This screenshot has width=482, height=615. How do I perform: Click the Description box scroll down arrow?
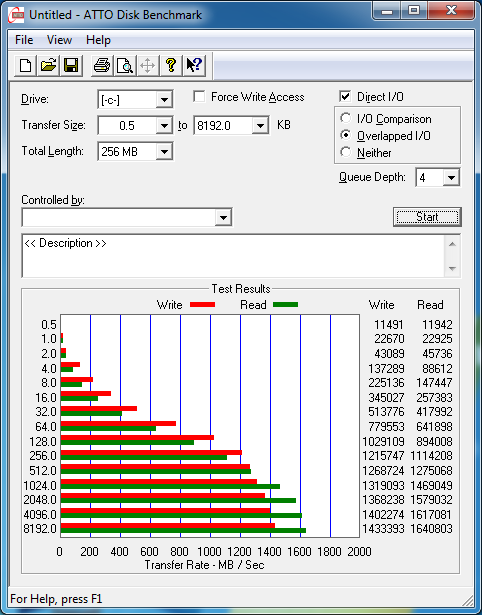point(452,269)
